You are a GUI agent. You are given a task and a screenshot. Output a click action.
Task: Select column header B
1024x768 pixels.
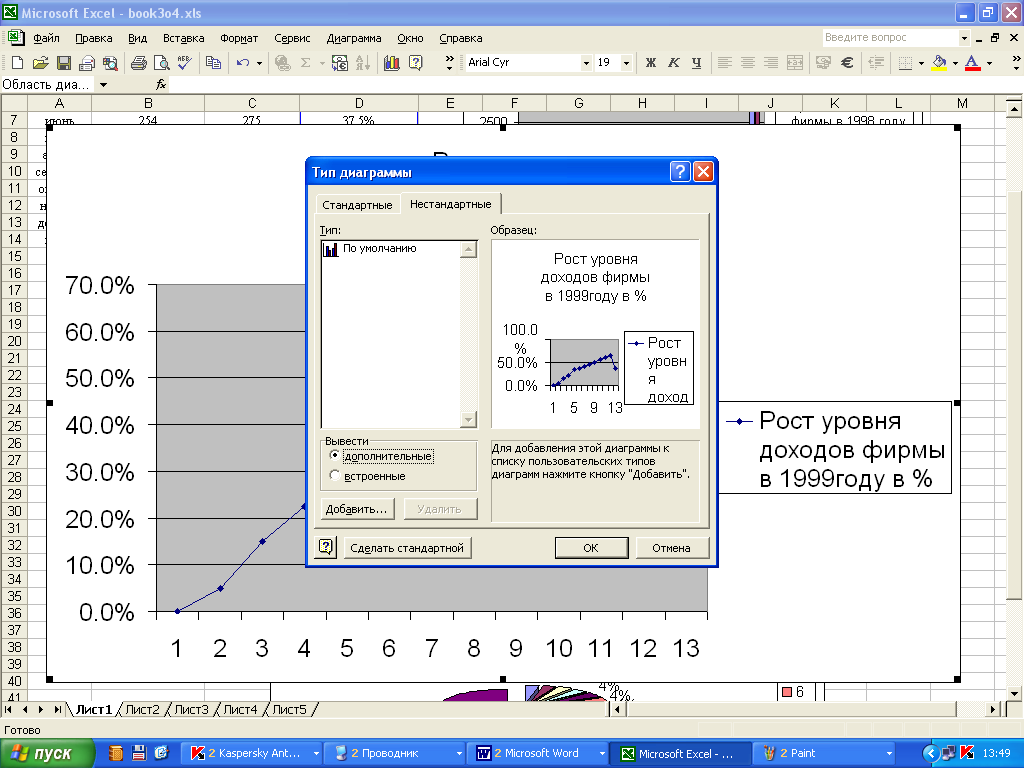[148, 103]
